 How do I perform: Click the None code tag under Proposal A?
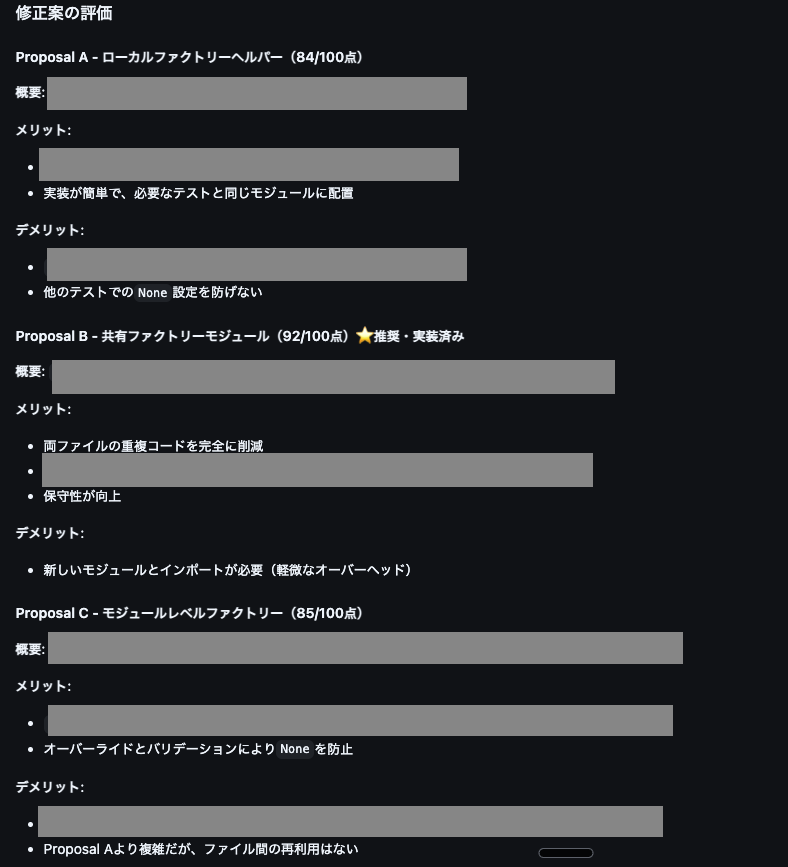pos(152,293)
